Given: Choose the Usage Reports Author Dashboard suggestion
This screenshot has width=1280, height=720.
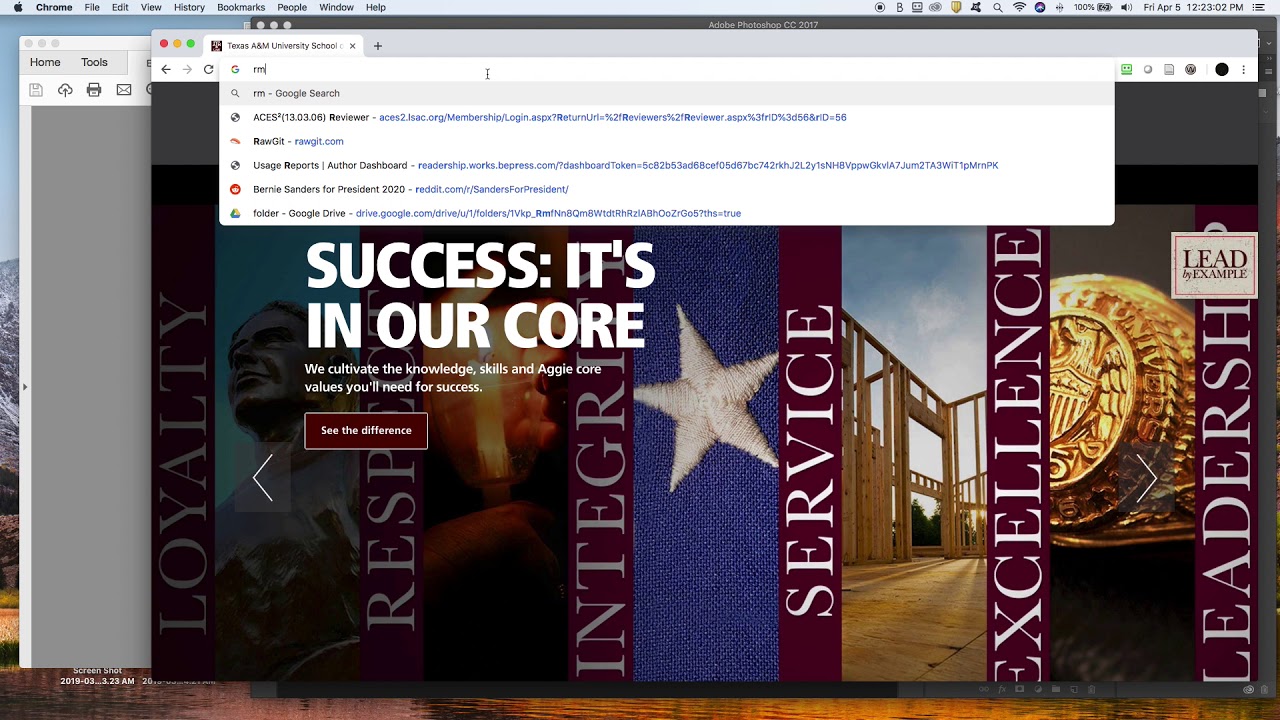Looking at the screenshot, I should [x=666, y=165].
